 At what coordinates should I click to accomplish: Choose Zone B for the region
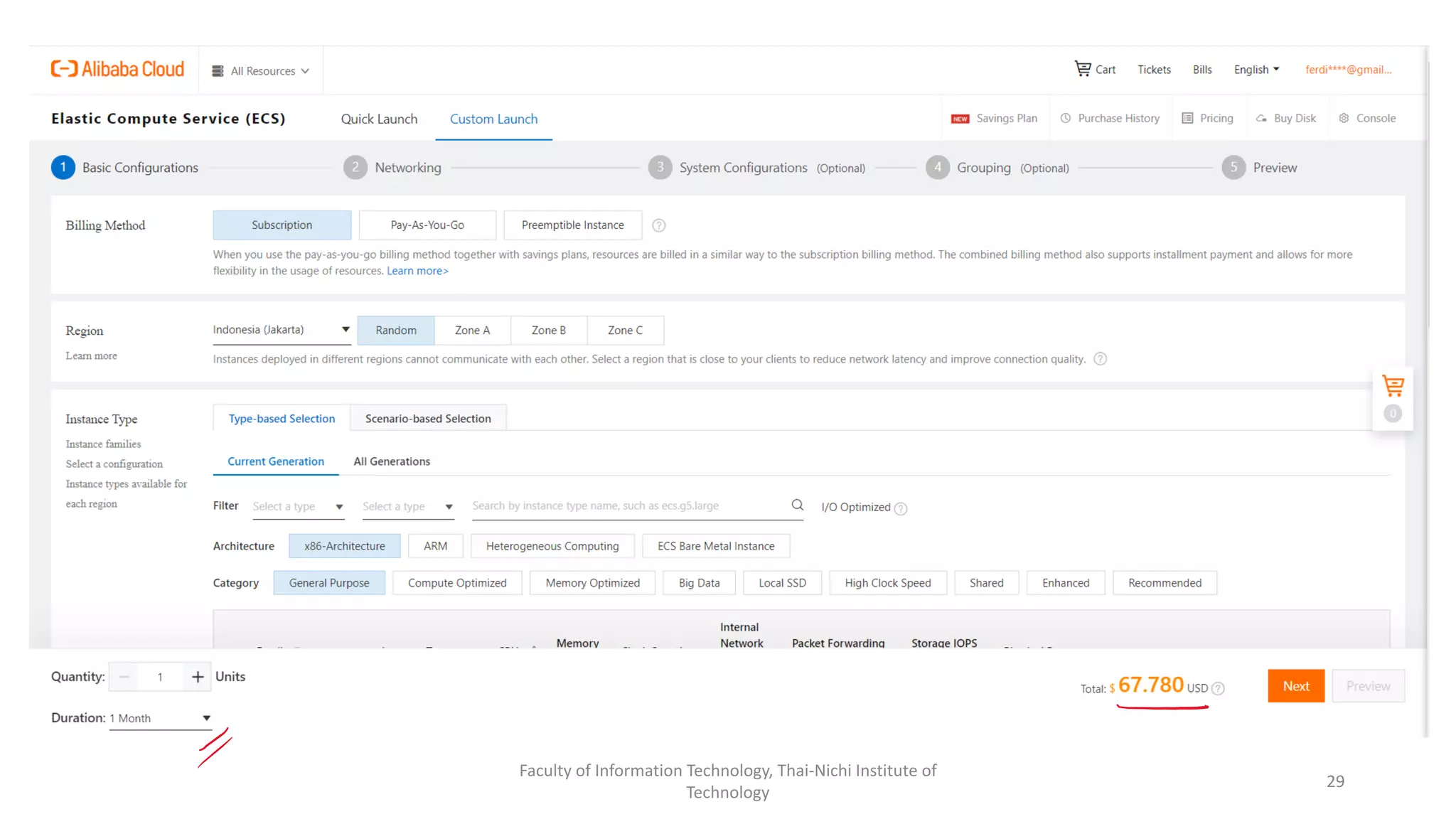click(548, 330)
